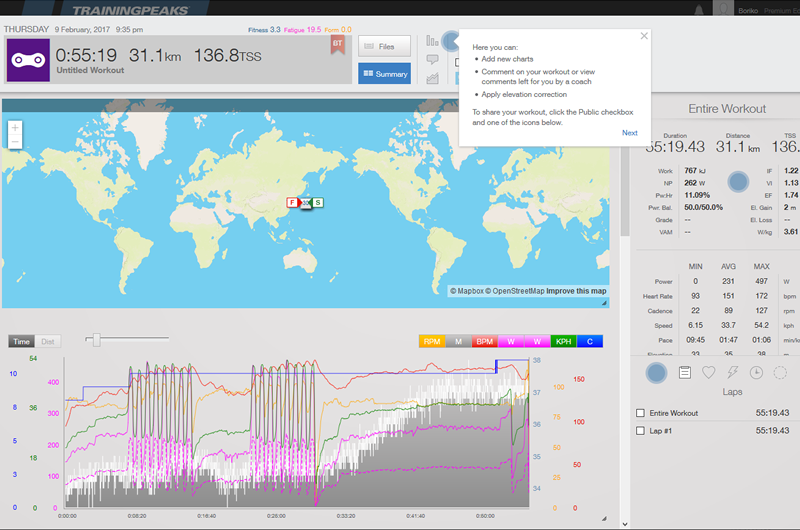Click the Entire Workout panel heading
The height and width of the screenshot is (530, 800).
click(x=727, y=109)
